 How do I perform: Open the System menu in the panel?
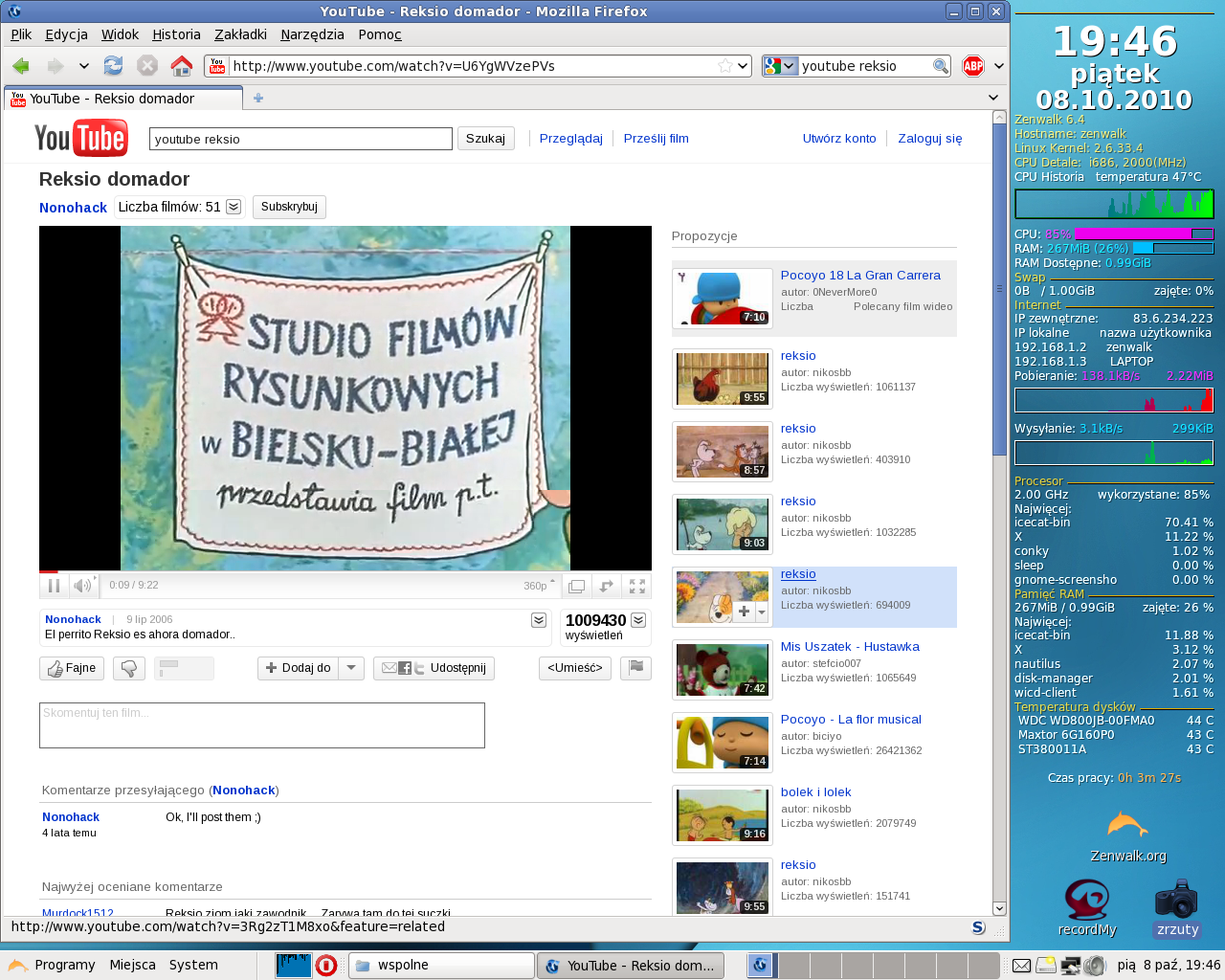193,965
